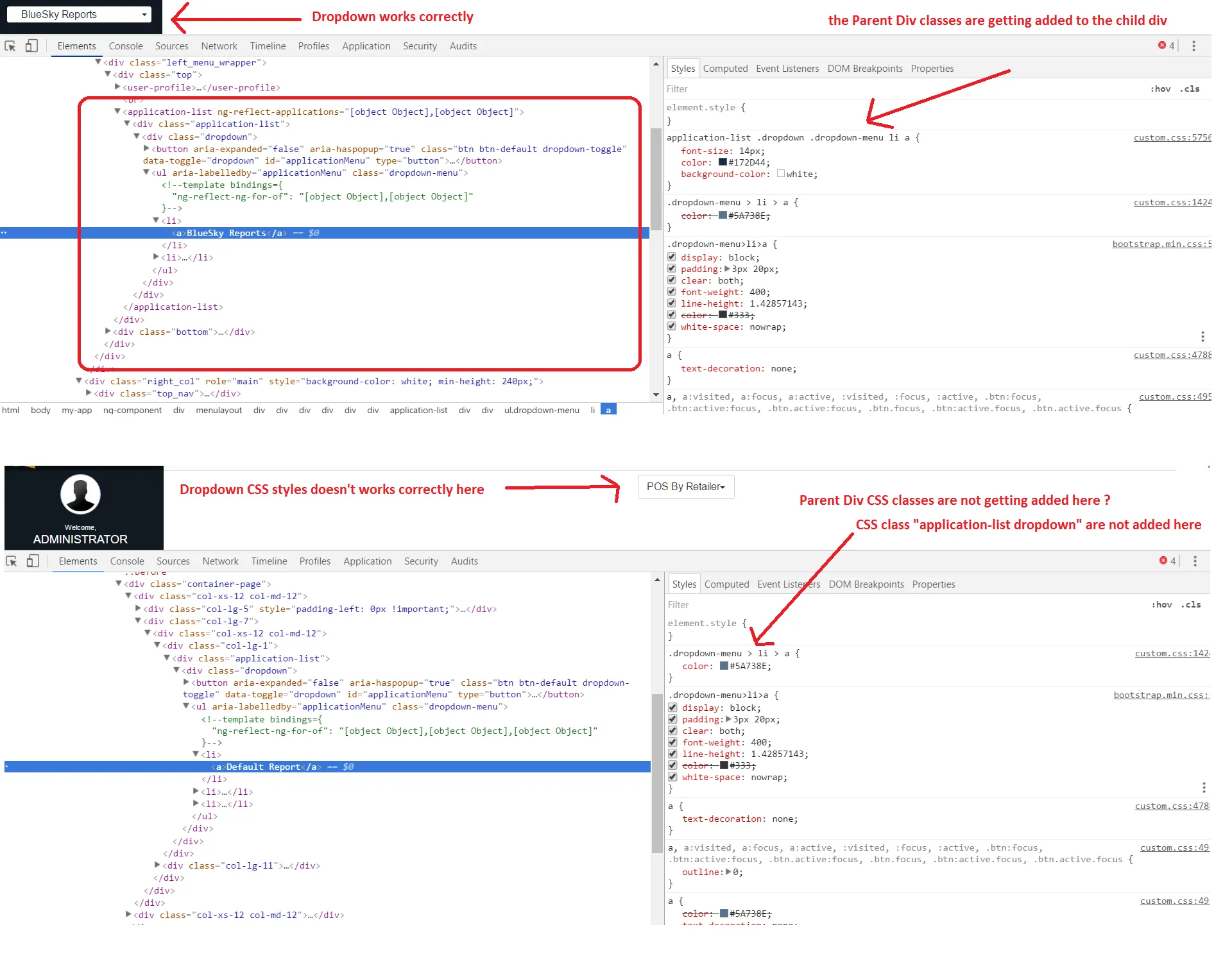
Task: Switch to Console tab in top DevTools
Action: click(126, 46)
